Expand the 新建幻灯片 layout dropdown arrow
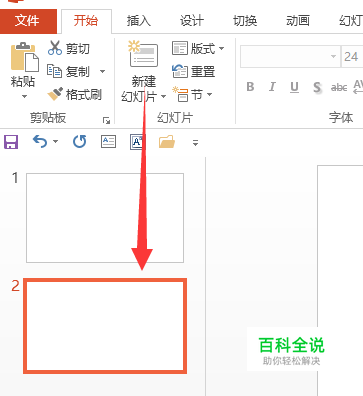The image size is (363, 396). 163,96
